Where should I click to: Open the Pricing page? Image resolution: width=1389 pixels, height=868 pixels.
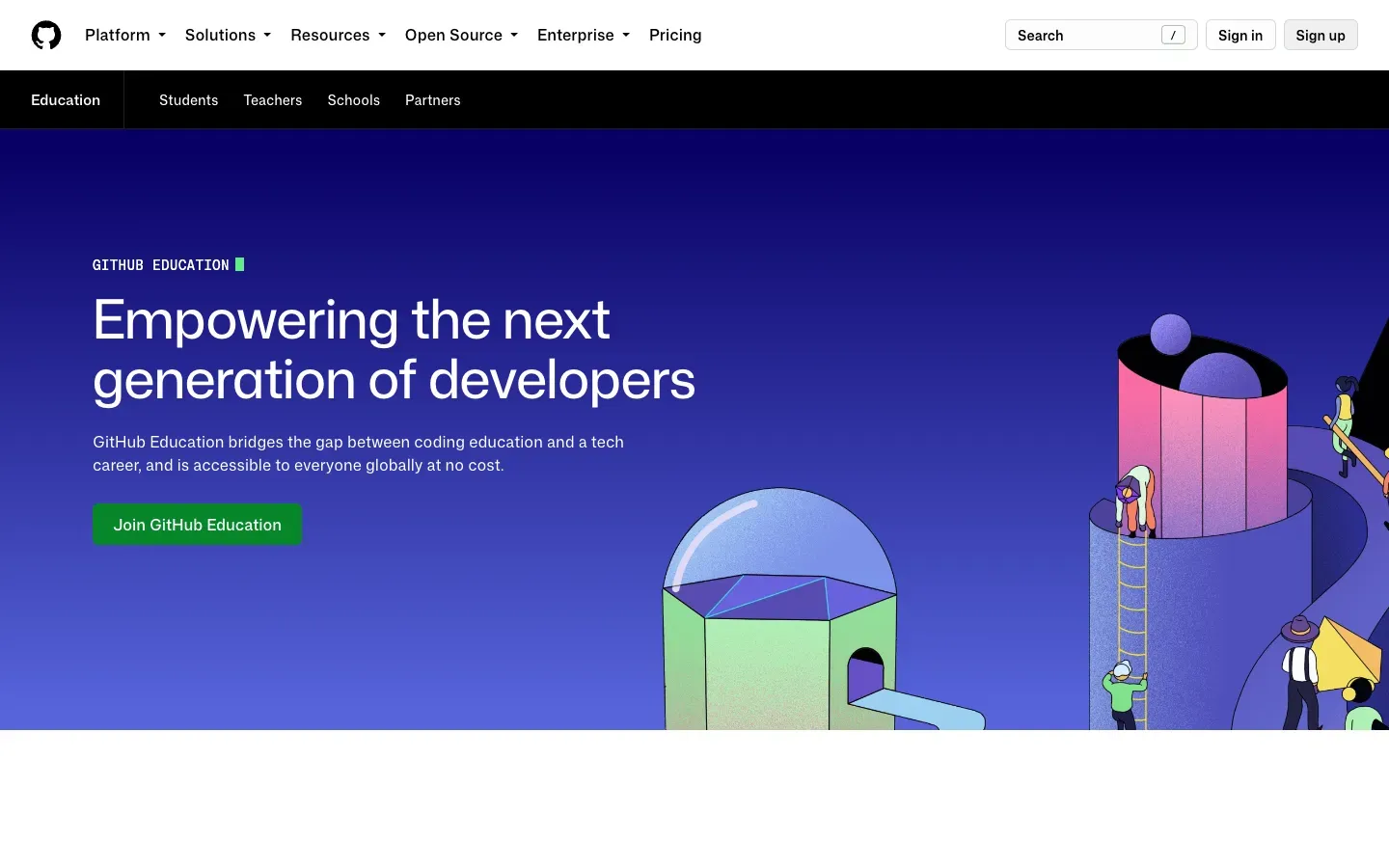(675, 35)
